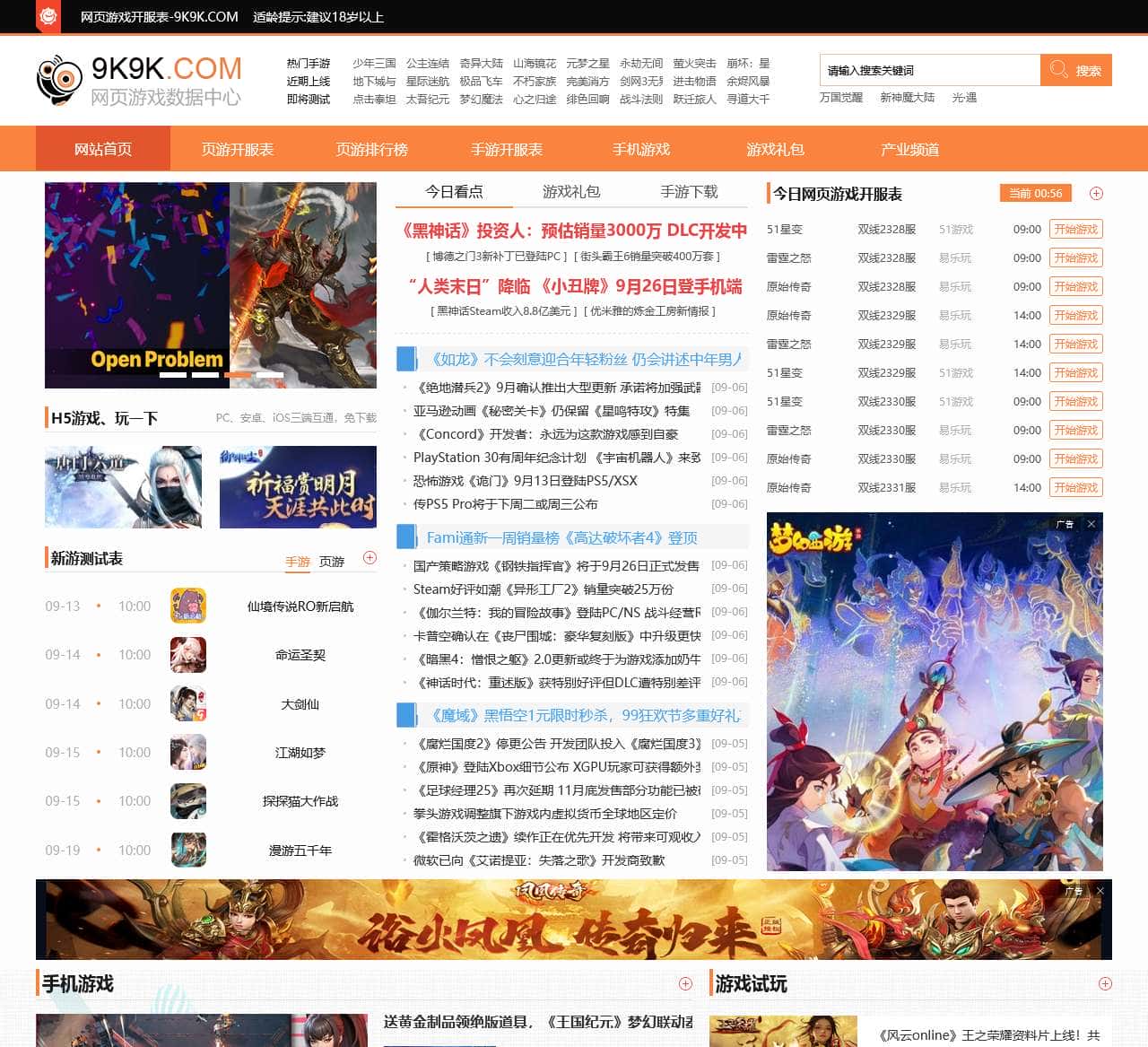The width and height of the screenshot is (1148, 1047).
Task: Select 页游 tab in 新游测试表
Action: tap(332, 562)
